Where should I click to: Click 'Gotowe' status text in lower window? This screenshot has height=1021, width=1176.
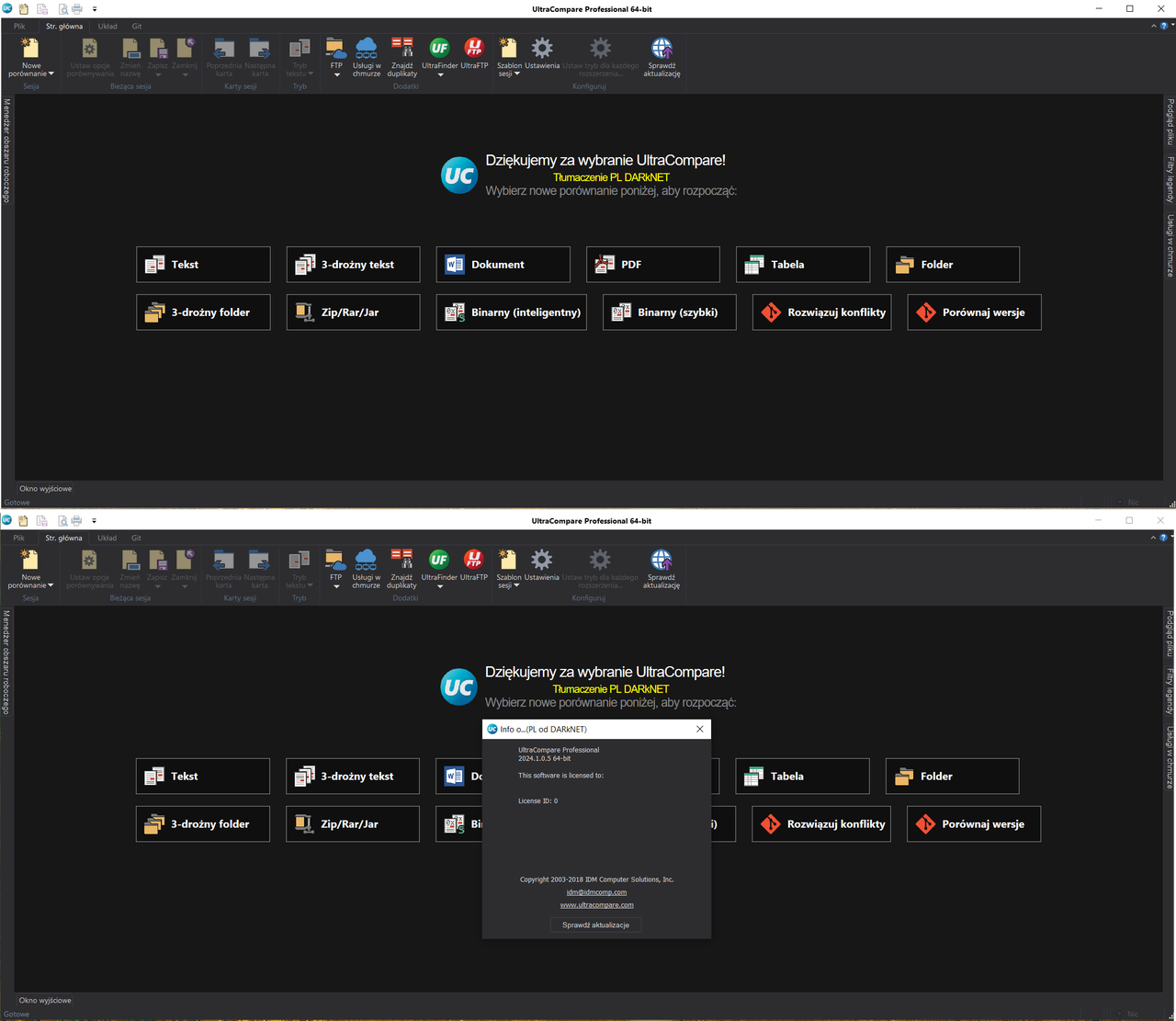coord(17,1015)
